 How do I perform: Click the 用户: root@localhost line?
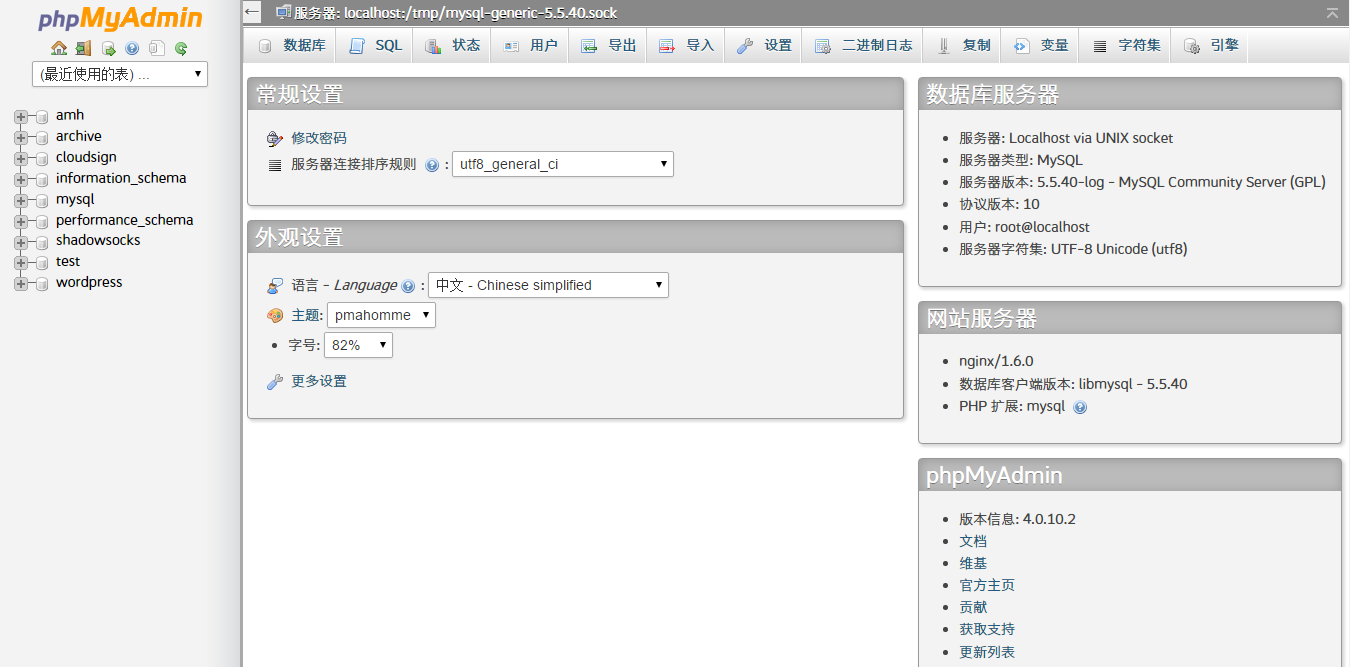[1024, 227]
